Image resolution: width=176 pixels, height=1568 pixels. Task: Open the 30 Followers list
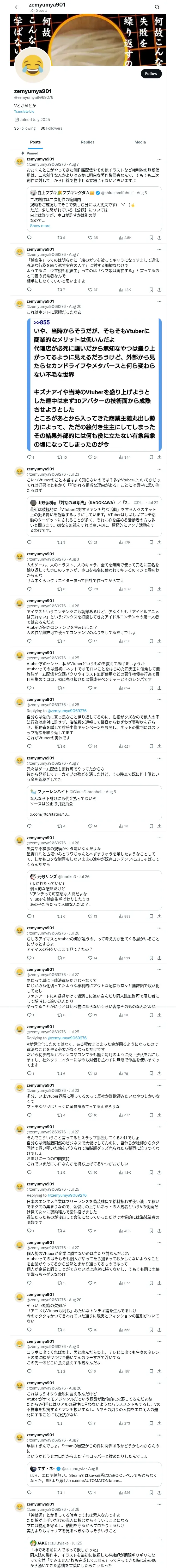(51, 128)
